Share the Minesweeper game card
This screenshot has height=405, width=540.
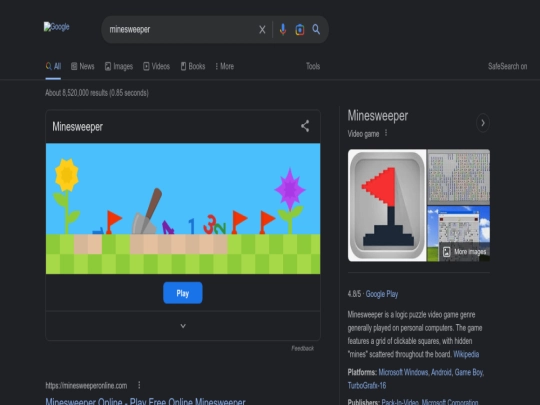(x=305, y=126)
